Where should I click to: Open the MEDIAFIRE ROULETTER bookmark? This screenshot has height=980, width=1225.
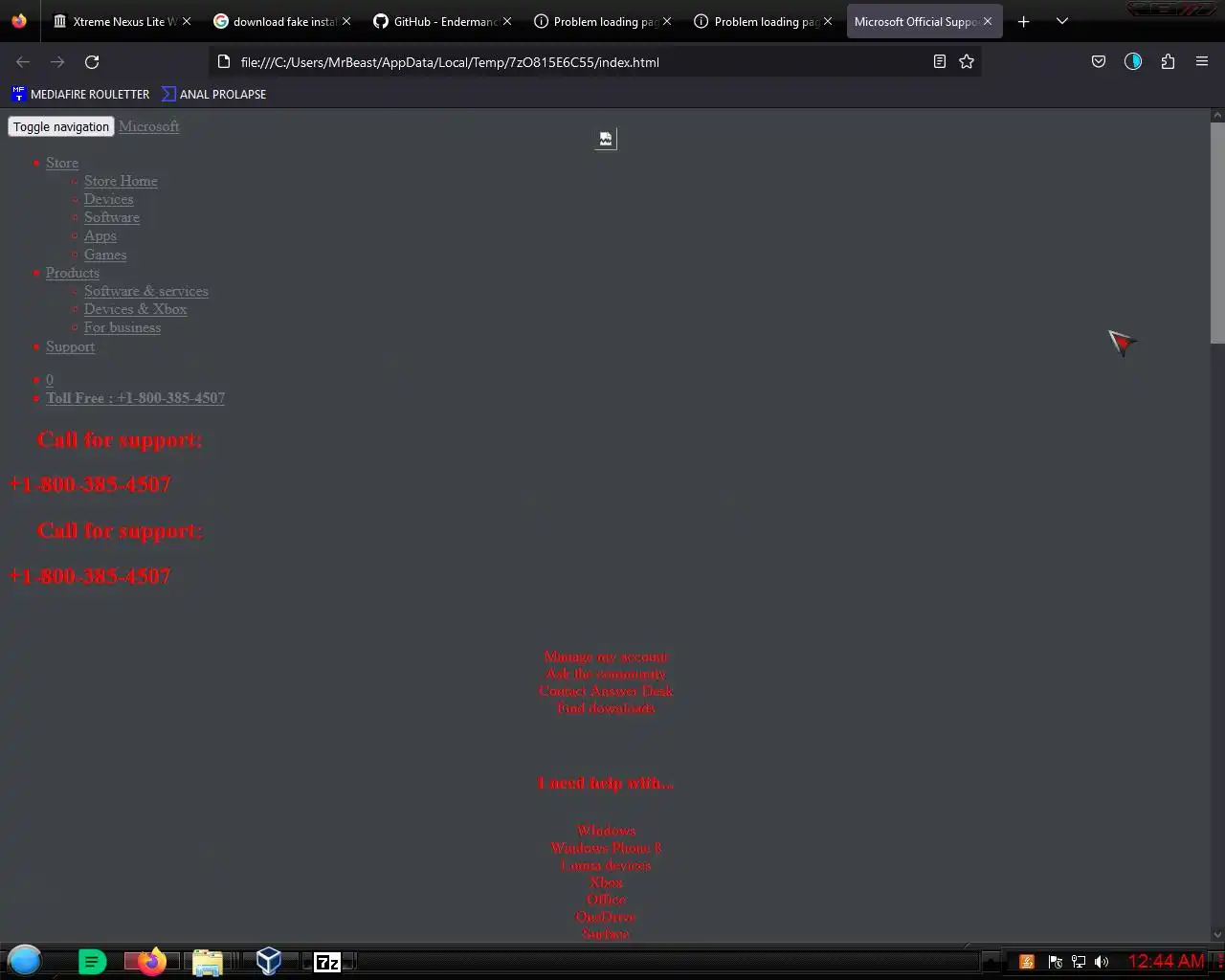[x=80, y=94]
